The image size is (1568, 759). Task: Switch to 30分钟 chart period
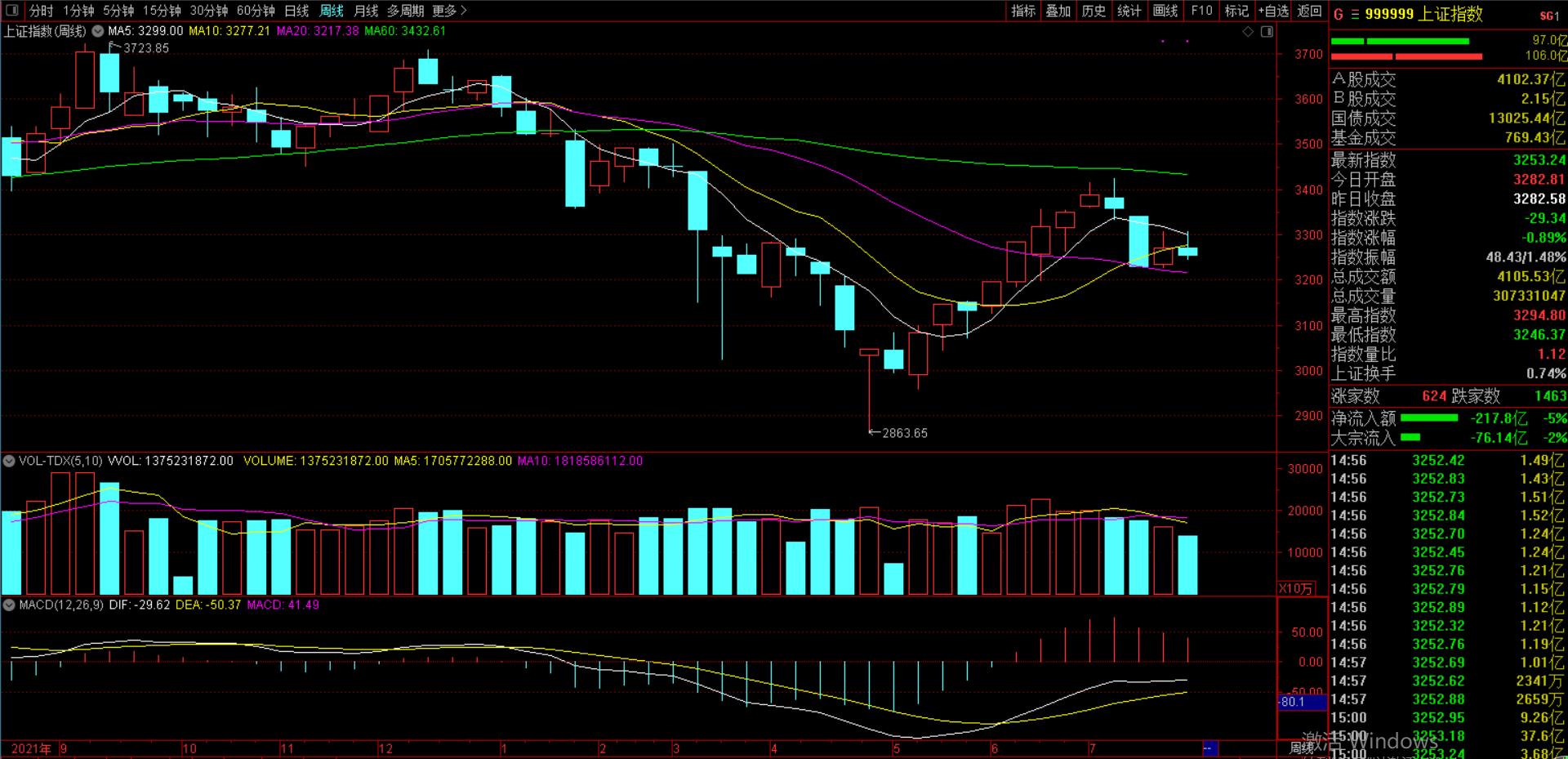pos(209,11)
